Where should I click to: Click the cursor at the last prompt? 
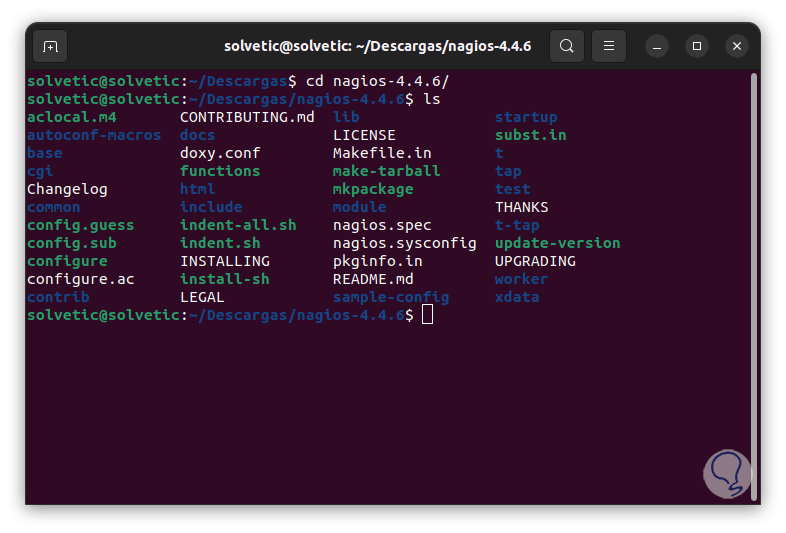(427, 315)
